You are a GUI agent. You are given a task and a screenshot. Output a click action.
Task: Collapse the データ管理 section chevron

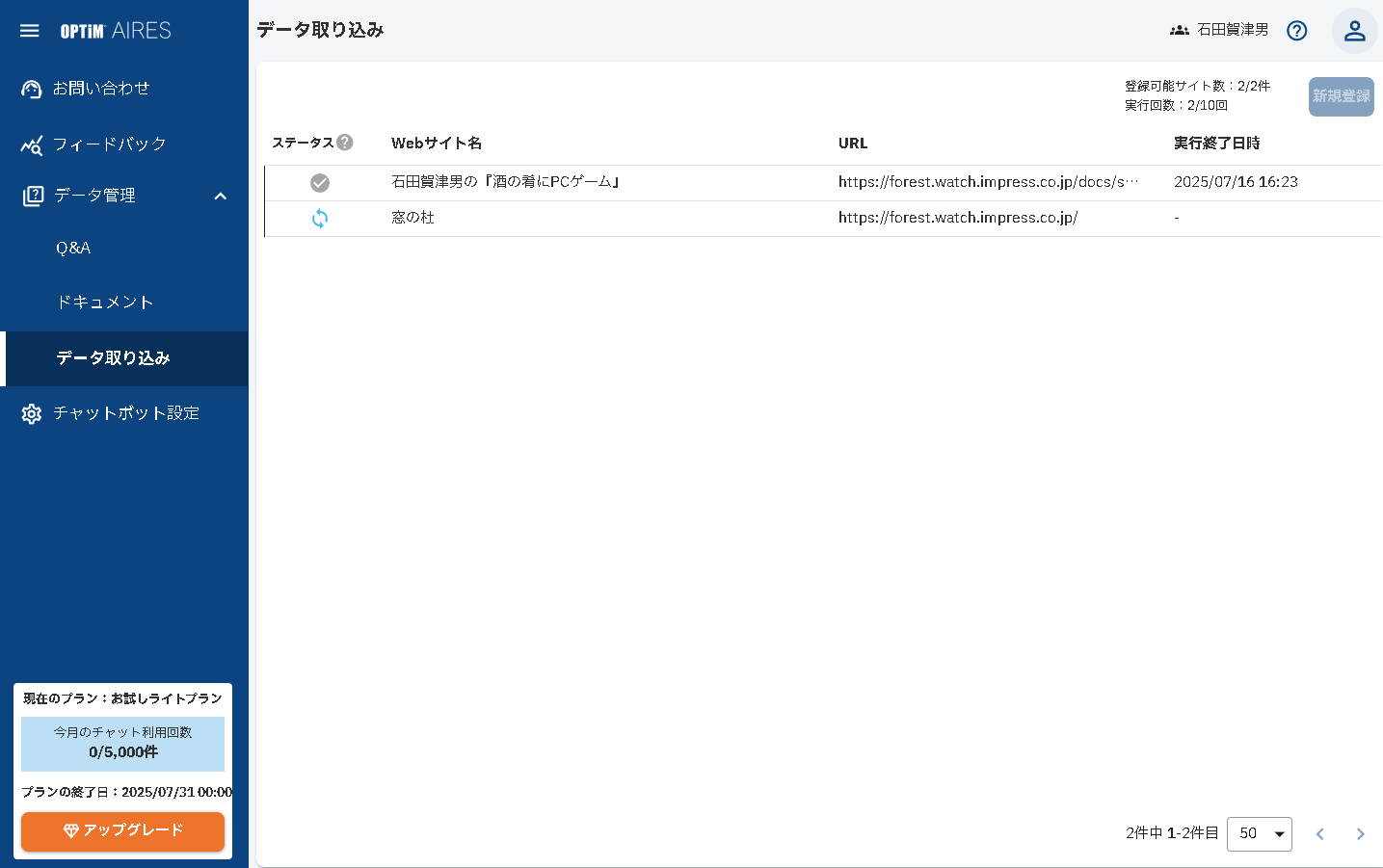(x=221, y=195)
